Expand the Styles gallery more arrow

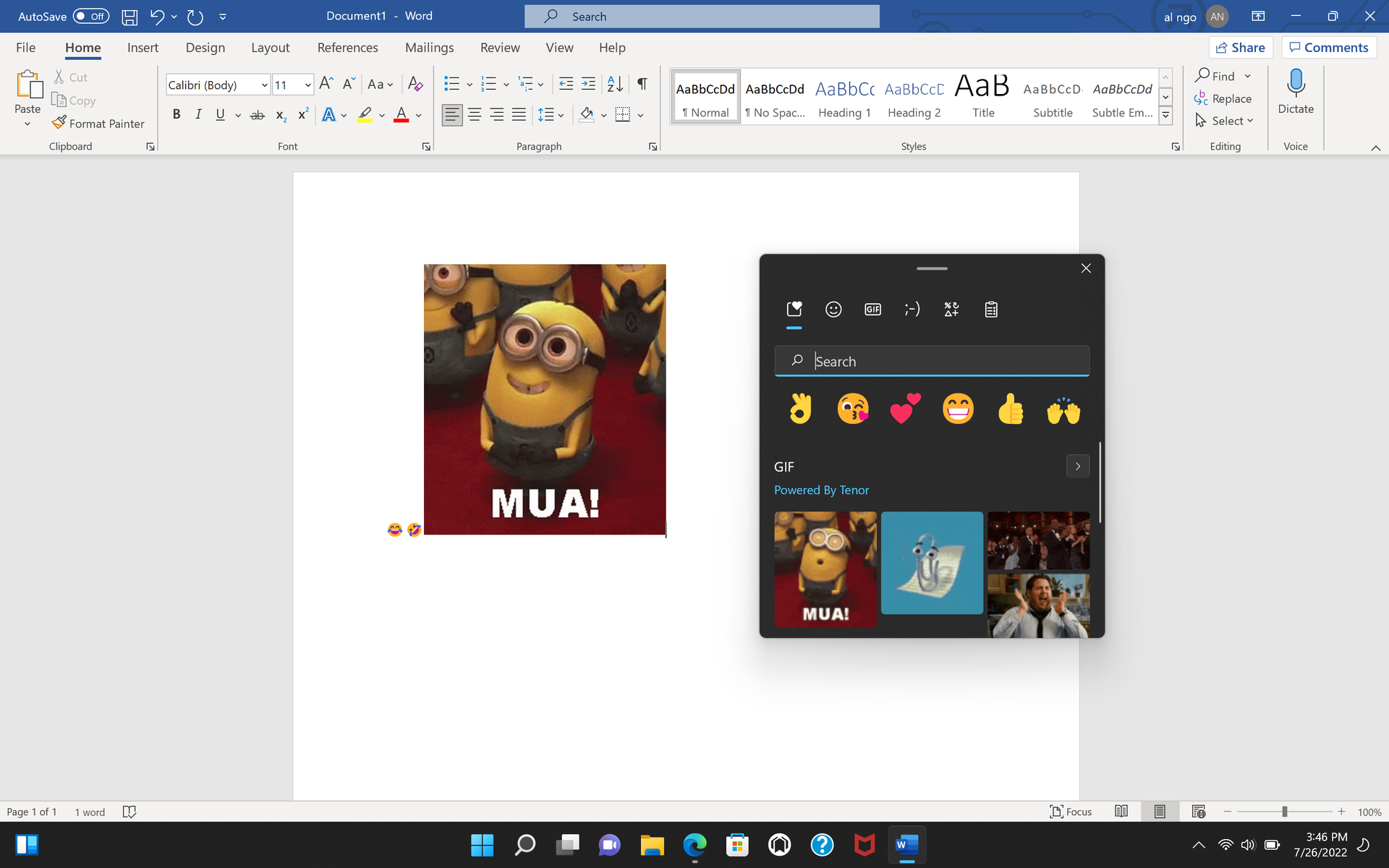click(1165, 114)
